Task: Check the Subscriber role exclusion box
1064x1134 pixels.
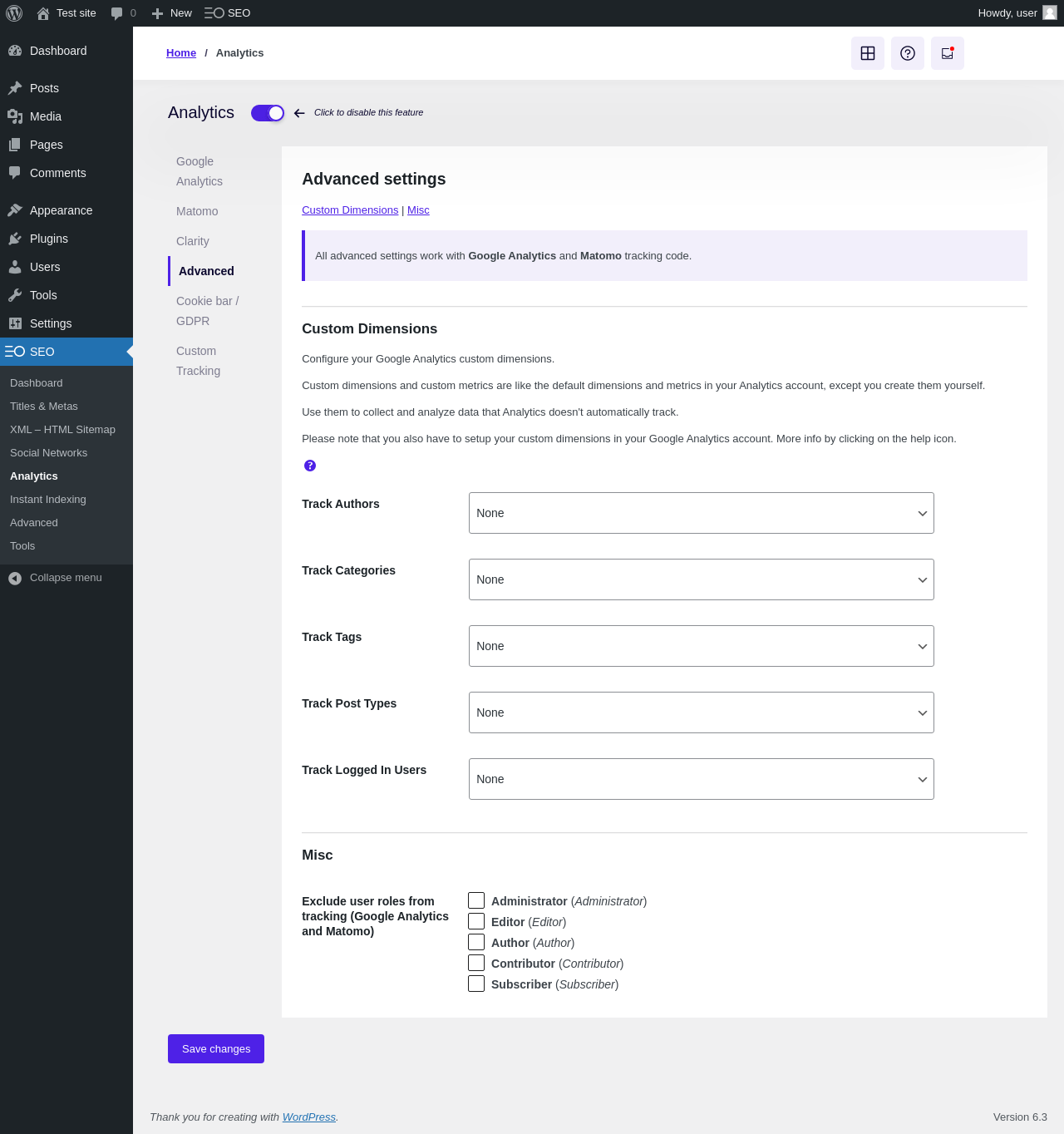Action: coord(476,984)
